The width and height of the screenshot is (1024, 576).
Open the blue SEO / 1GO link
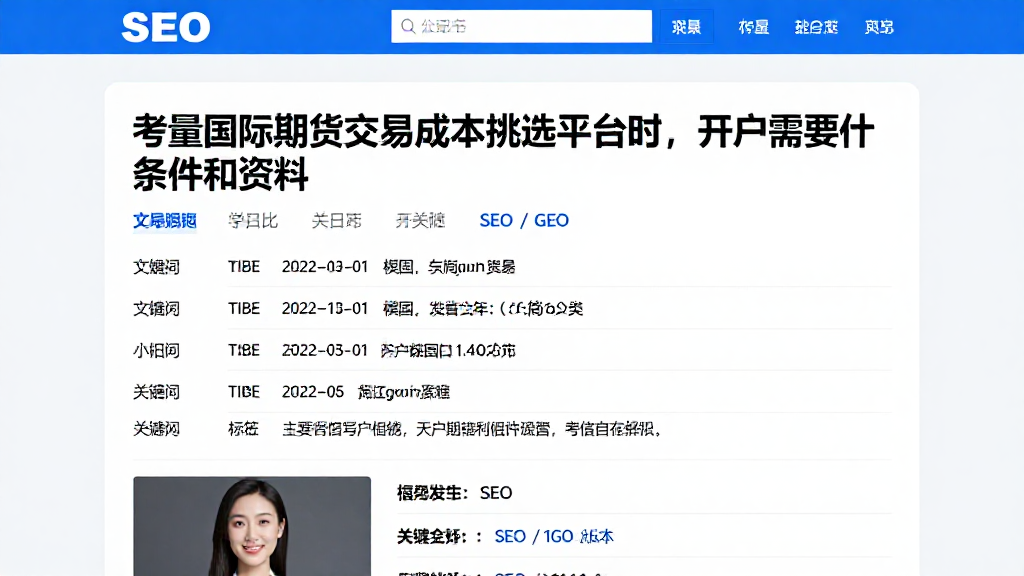(554, 537)
